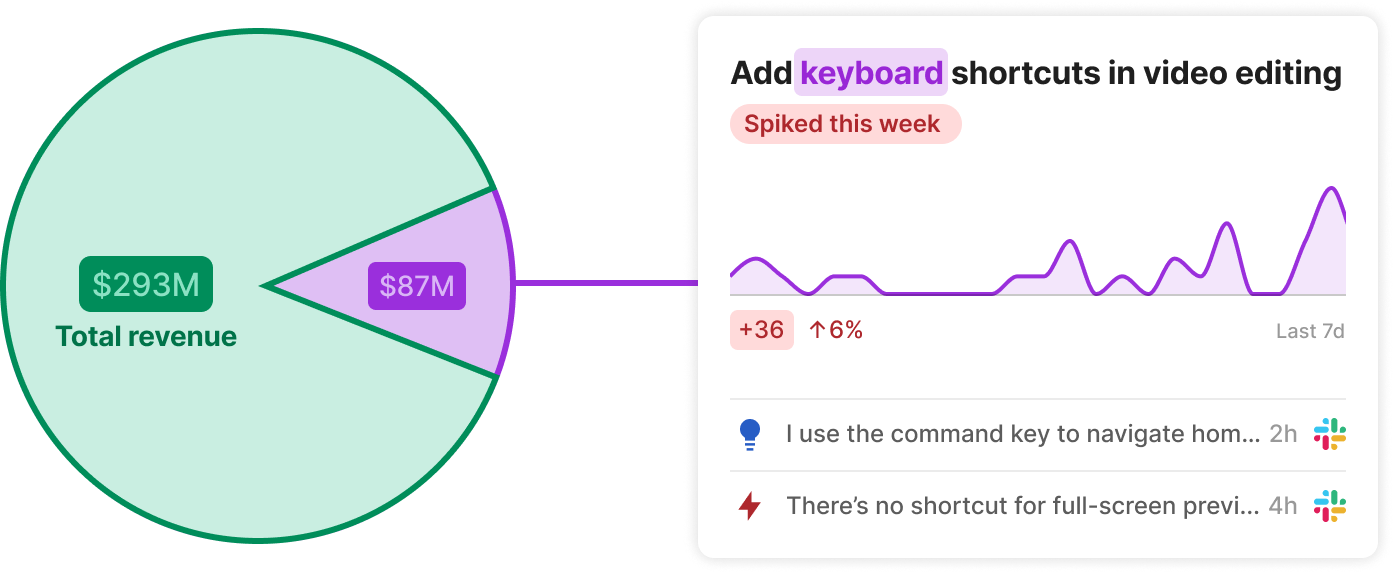Change the 'Last 7d' time range
This screenshot has width=1394, height=574.
1310,331
